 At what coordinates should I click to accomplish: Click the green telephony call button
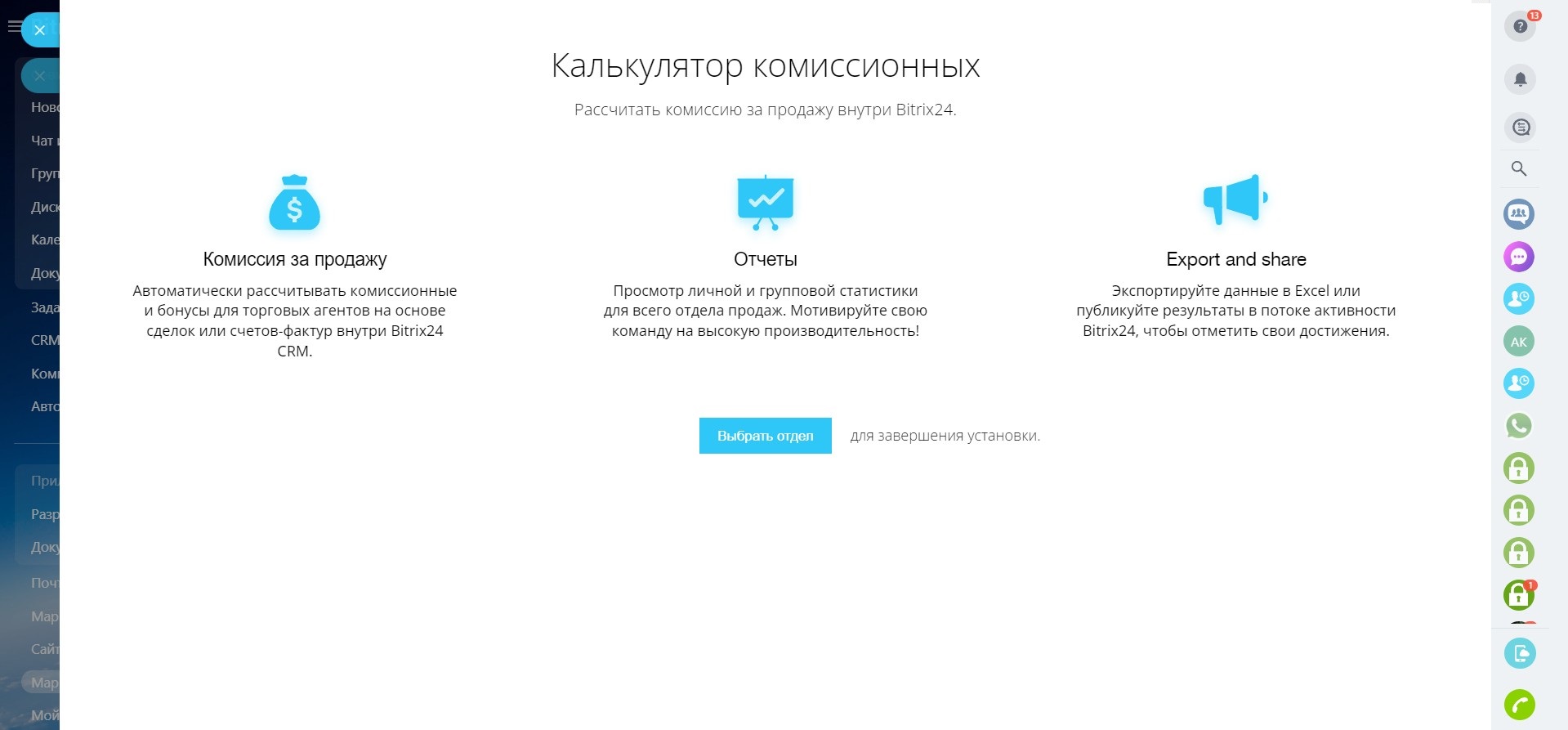point(1520,705)
